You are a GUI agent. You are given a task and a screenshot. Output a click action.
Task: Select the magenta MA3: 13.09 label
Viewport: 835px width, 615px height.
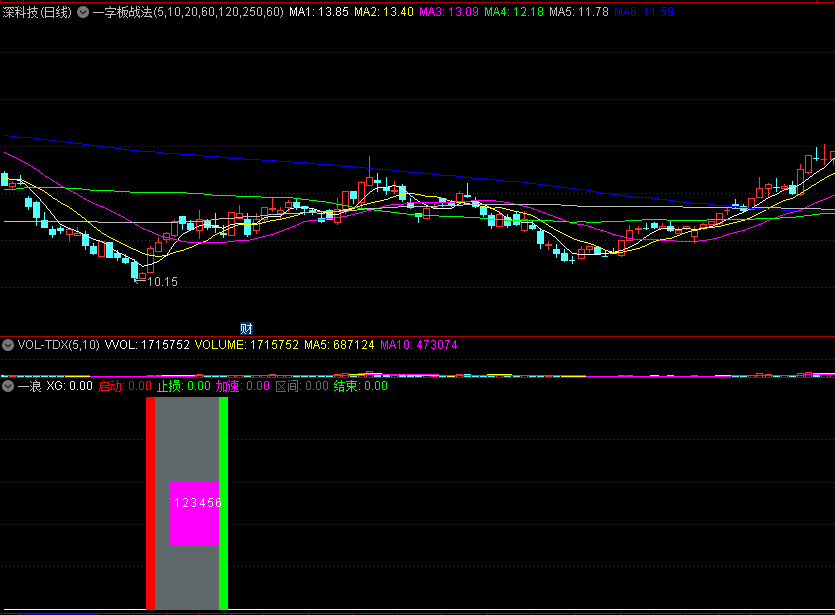pyautogui.click(x=449, y=12)
